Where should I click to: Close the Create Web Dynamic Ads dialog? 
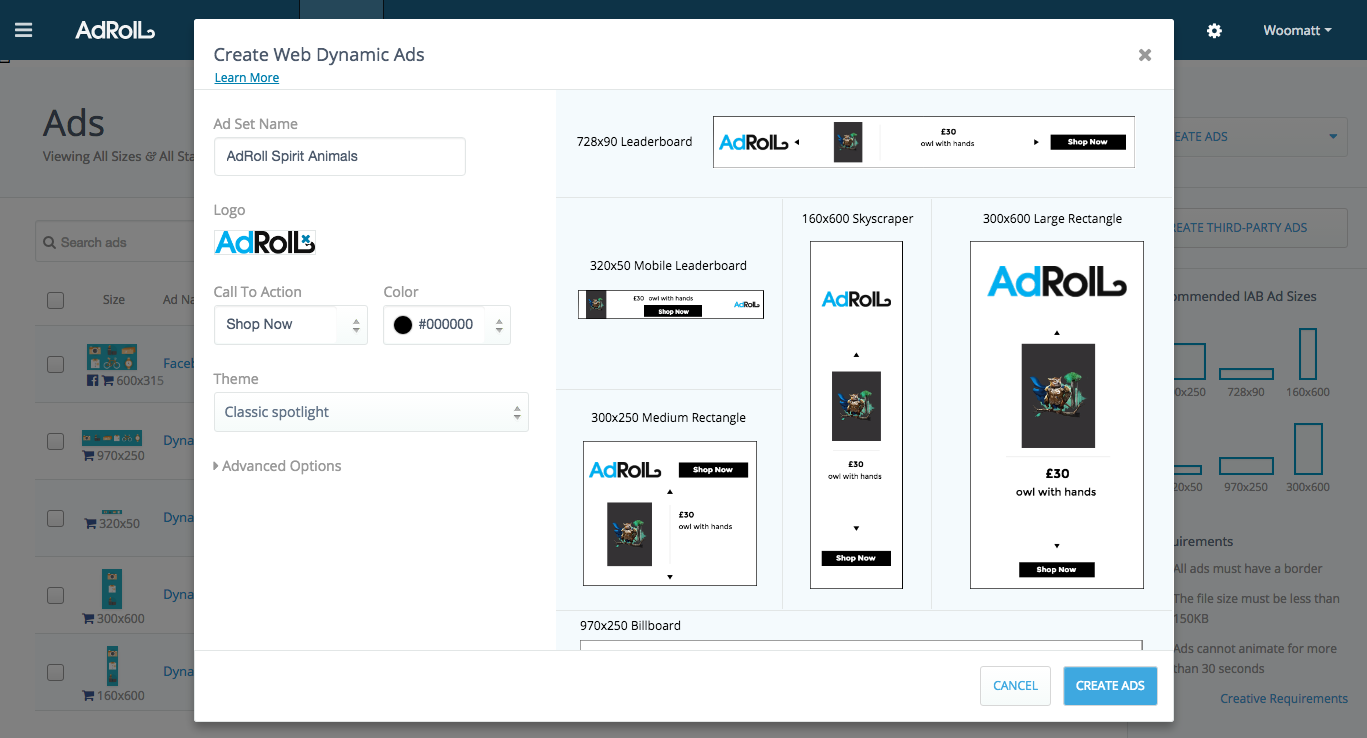click(1145, 55)
